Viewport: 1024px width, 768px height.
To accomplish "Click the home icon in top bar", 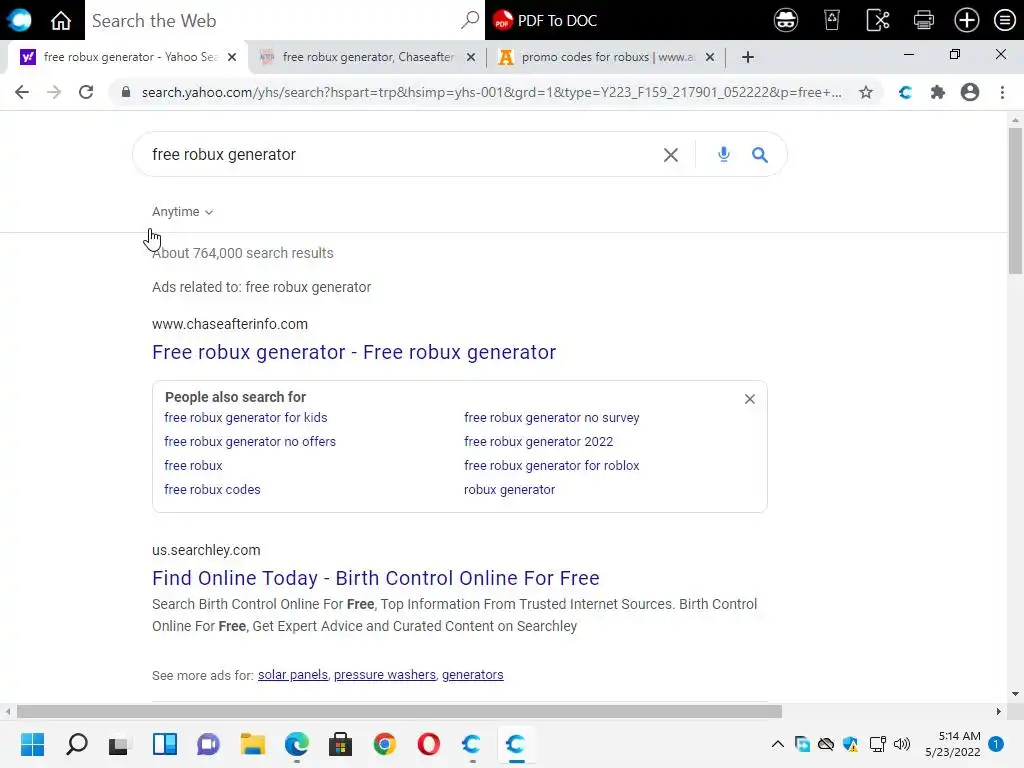I will (x=61, y=20).
